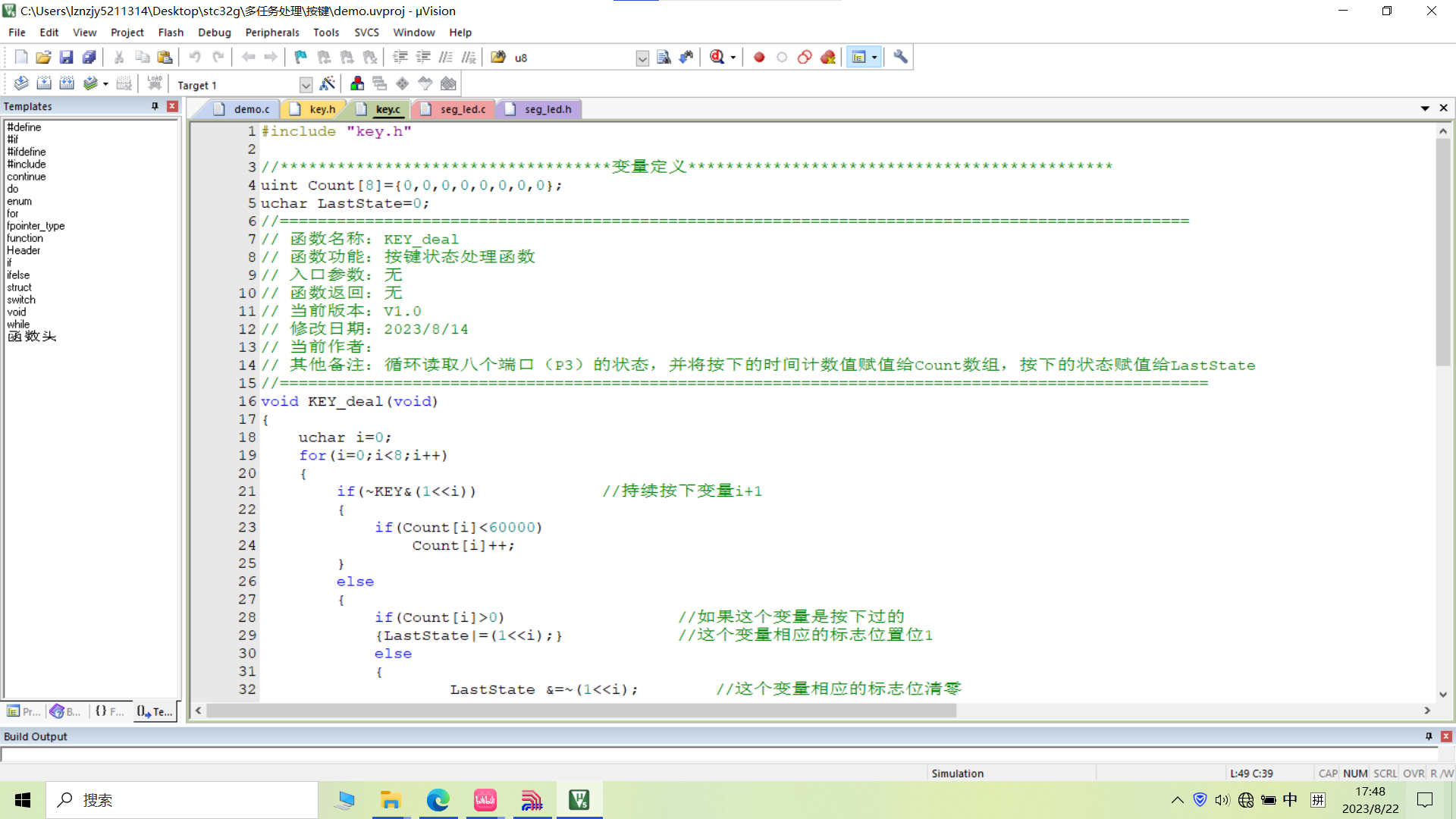The image size is (1456, 819).
Task: Switch to the demo.c editor tab
Action: tap(243, 109)
